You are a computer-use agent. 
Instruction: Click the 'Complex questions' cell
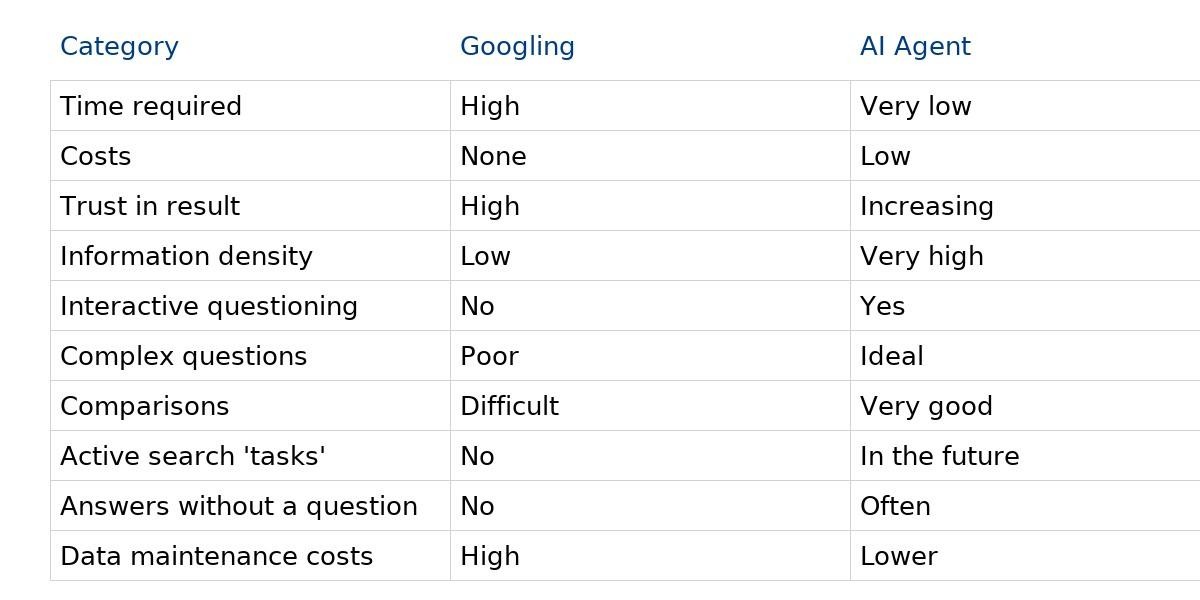pos(183,356)
